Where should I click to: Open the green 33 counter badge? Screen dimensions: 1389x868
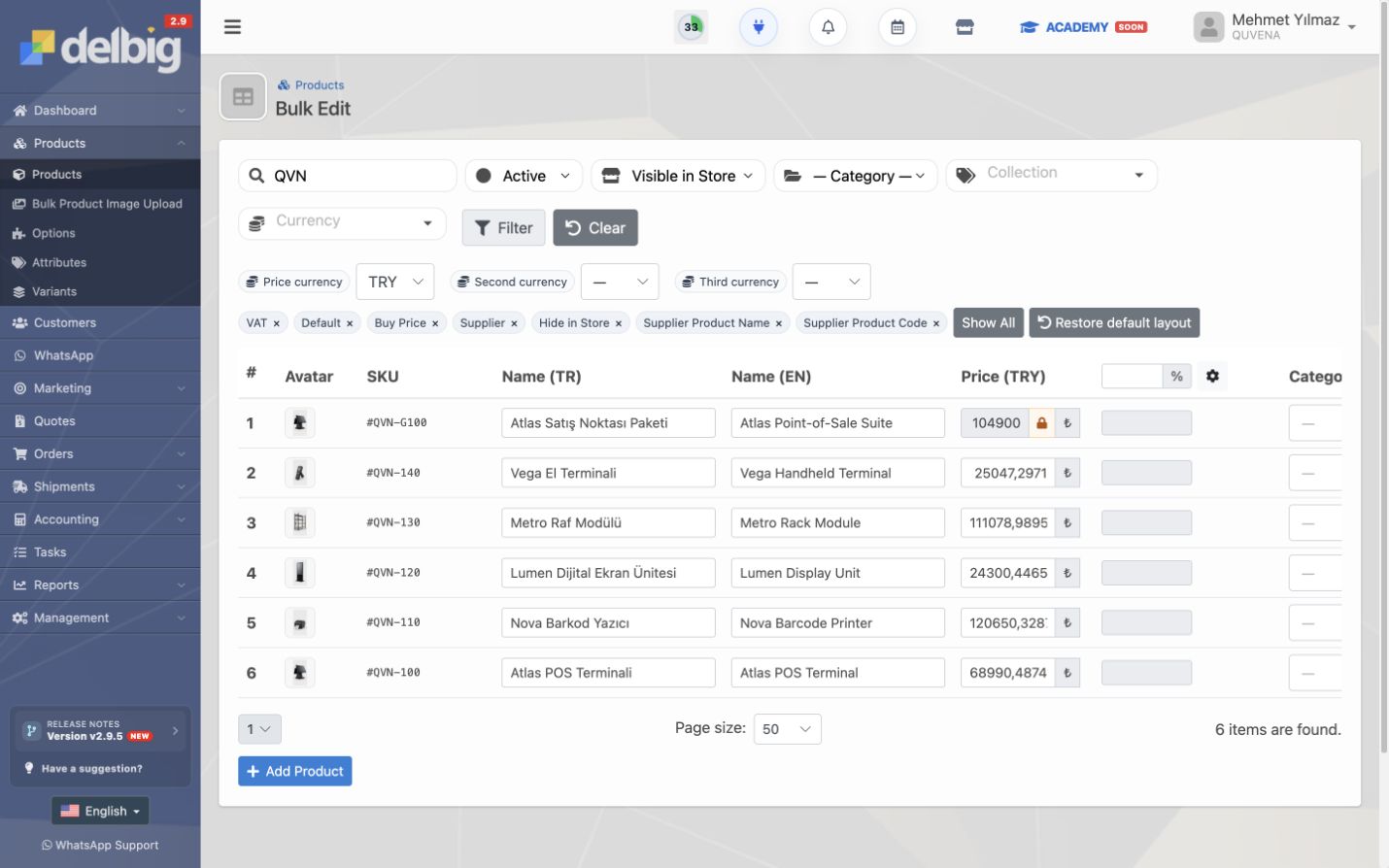pos(692,26)
